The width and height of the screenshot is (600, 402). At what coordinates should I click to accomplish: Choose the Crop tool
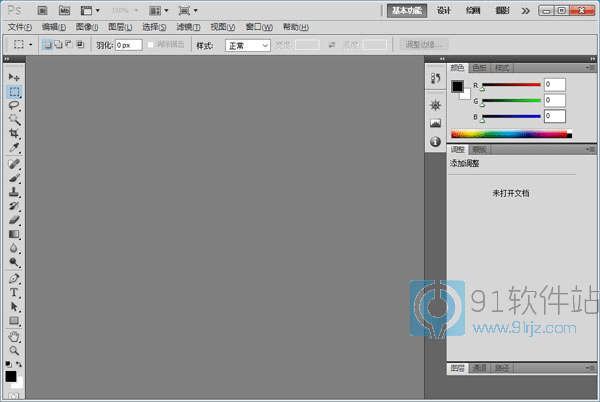tap(14, 133)
